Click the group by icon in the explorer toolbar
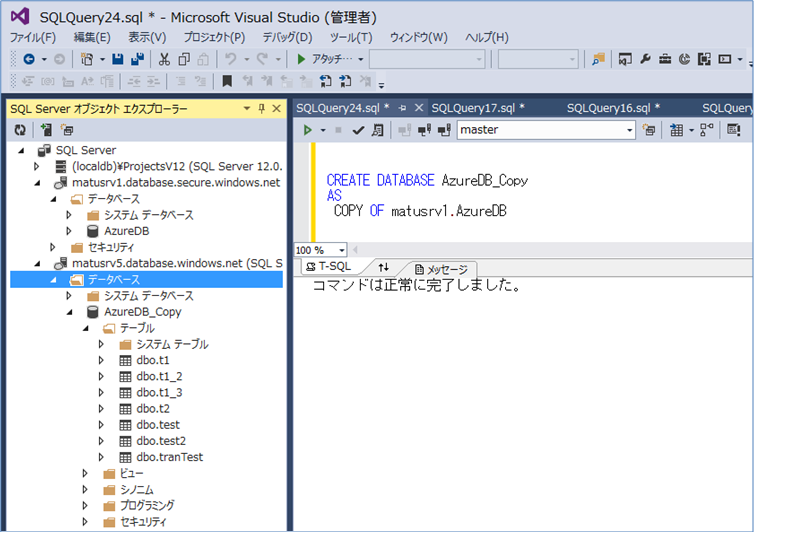This screenshot has width=800, height=533. [x=67, y=130]
